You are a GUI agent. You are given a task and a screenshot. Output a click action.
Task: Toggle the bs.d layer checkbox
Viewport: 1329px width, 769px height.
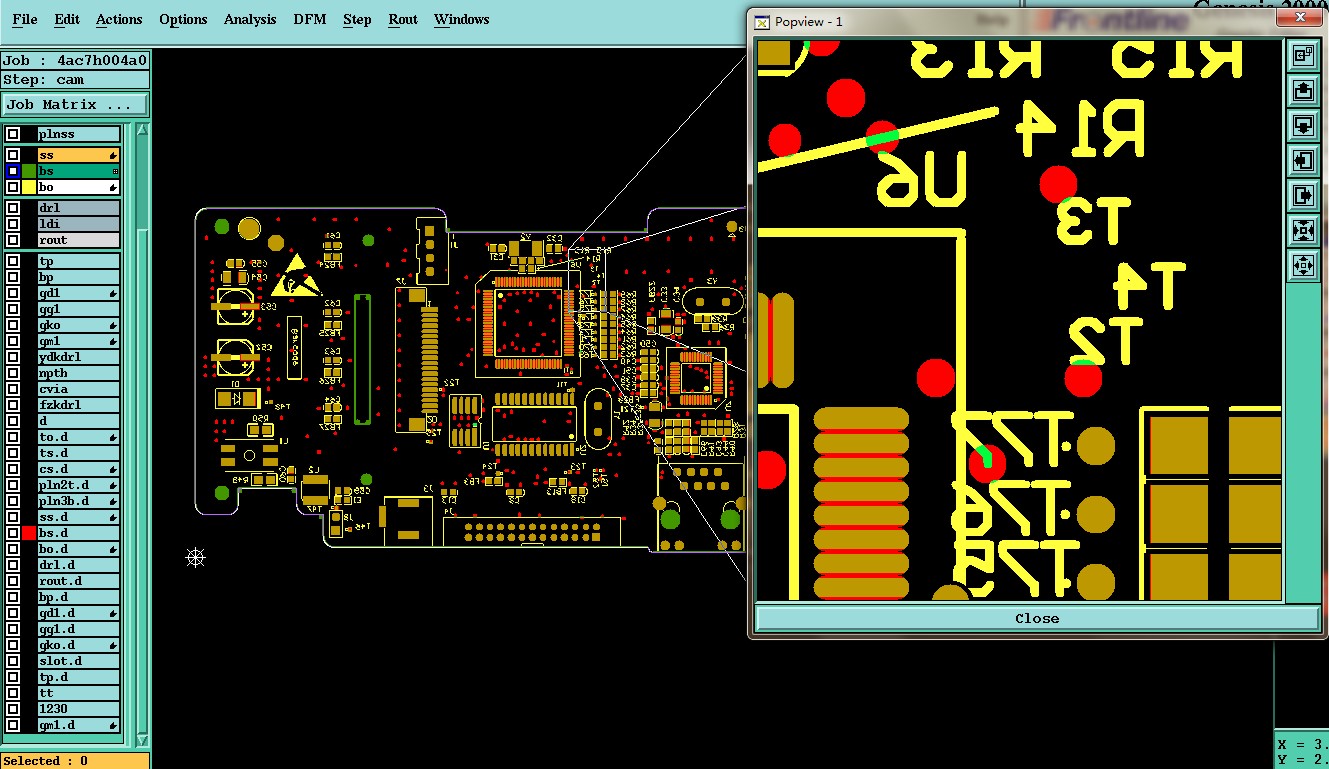pos(13,534)
